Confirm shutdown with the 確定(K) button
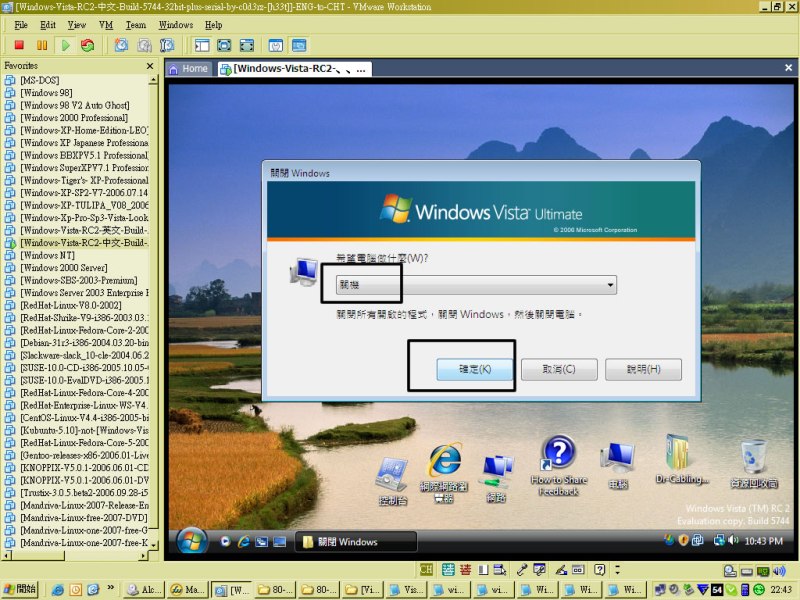The image size is (800, 600). (x=474, y=369)
